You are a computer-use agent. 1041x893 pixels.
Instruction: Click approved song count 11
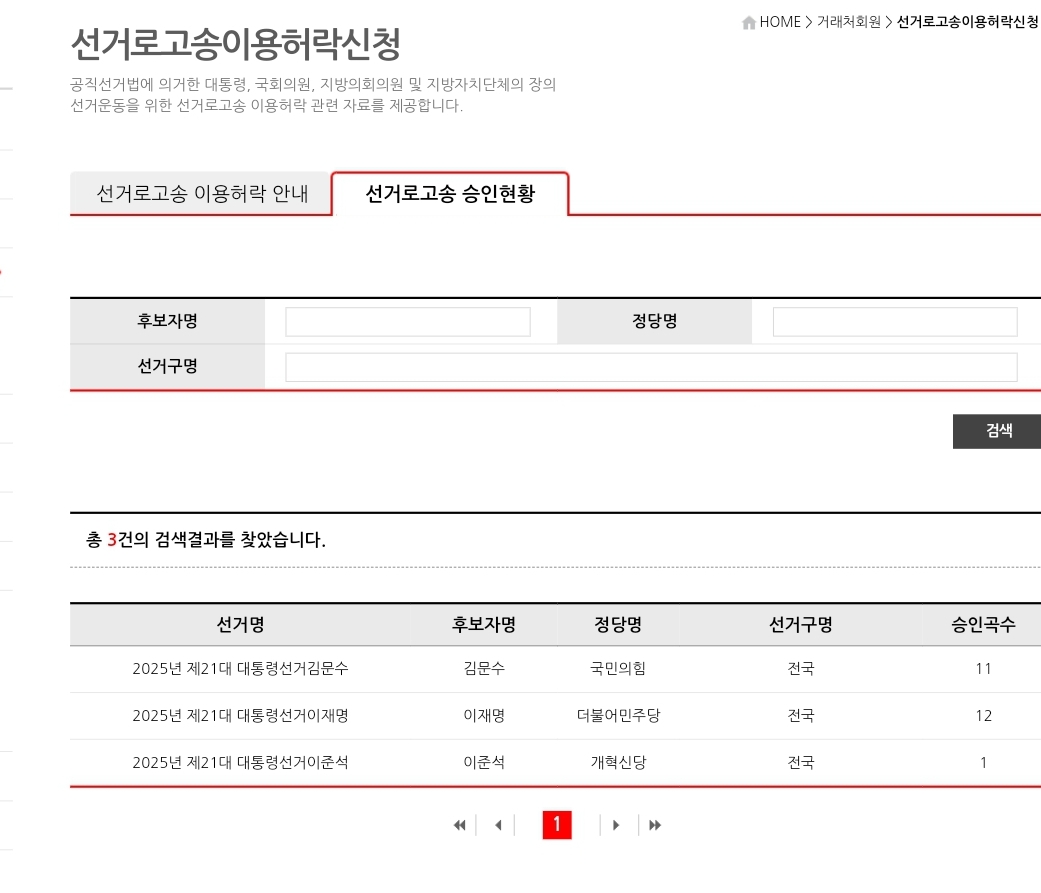click(x=983, y=669)
